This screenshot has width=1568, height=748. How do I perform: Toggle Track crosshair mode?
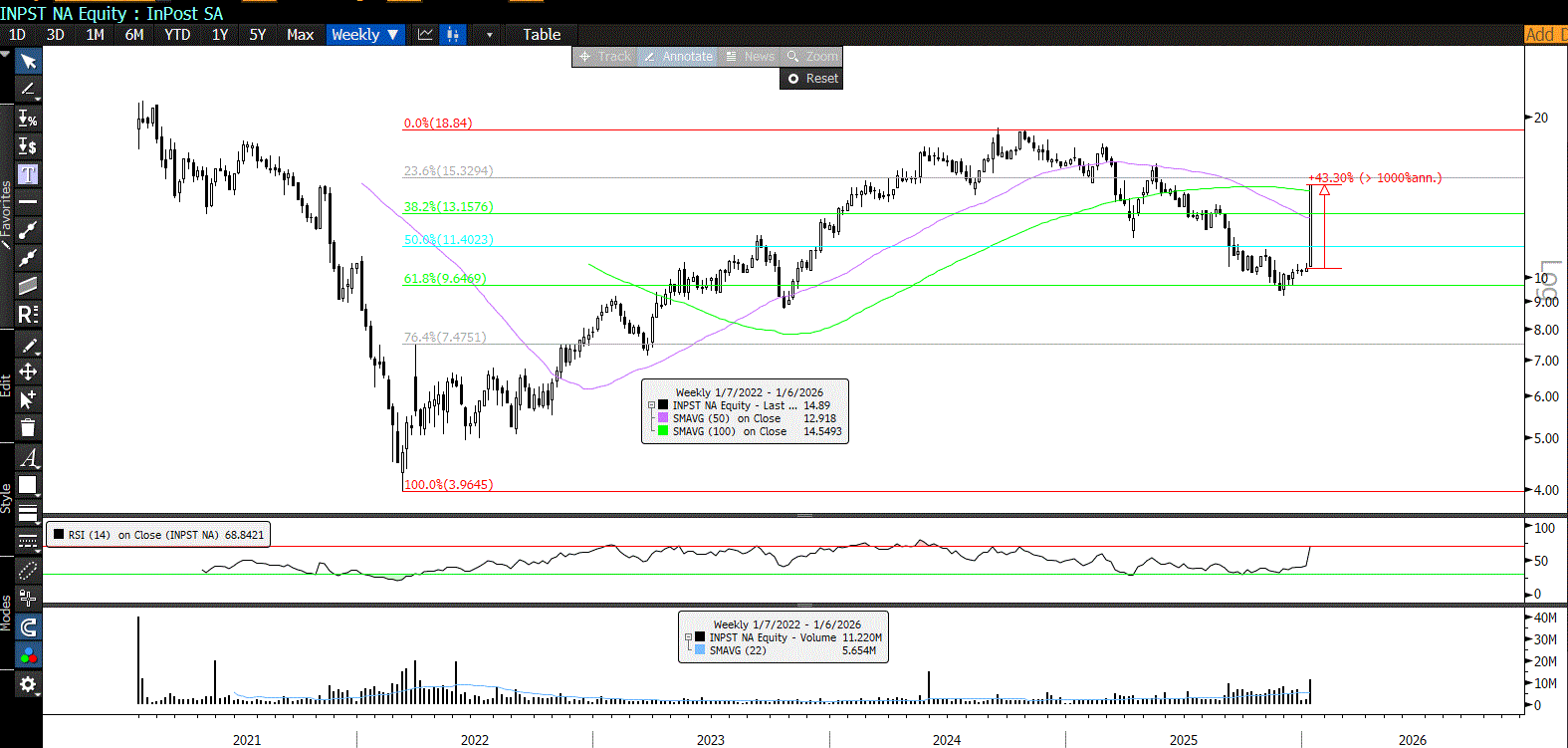click(x=605, y=57)
